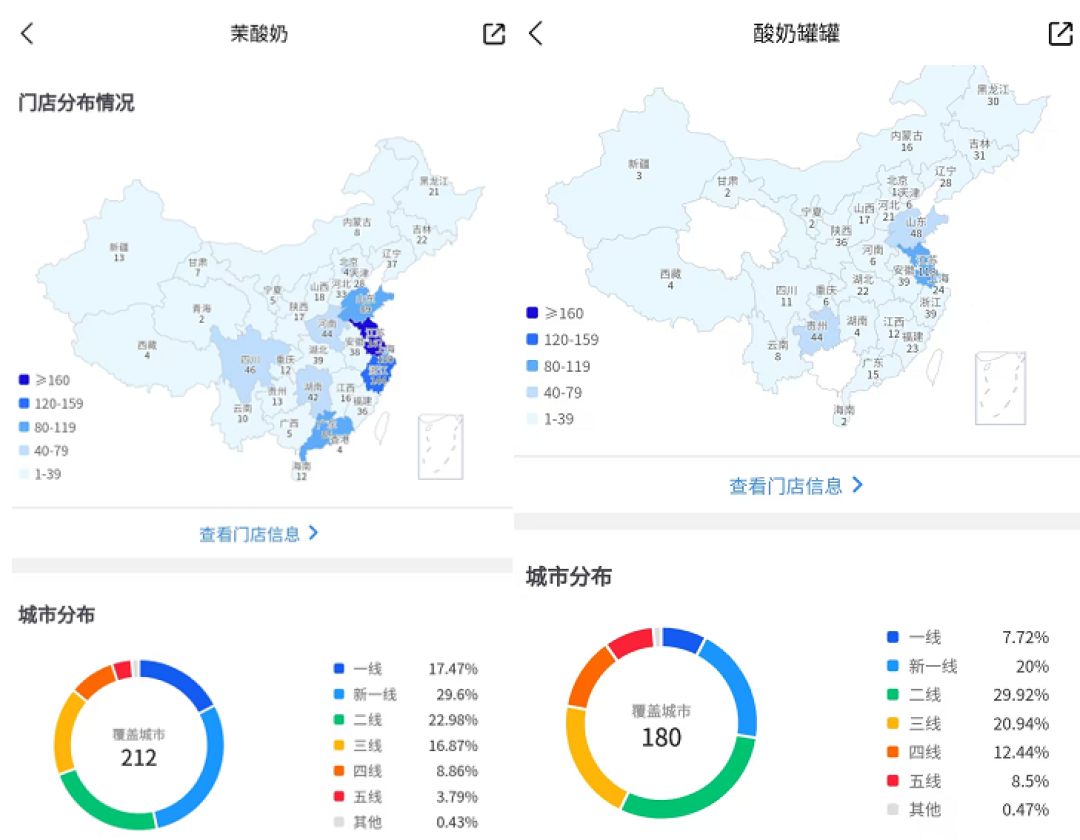Select 新一线 29.6% legend row
Image resolution: width=1080 pixels, height=840 pixels.
[x=406, y=694]
